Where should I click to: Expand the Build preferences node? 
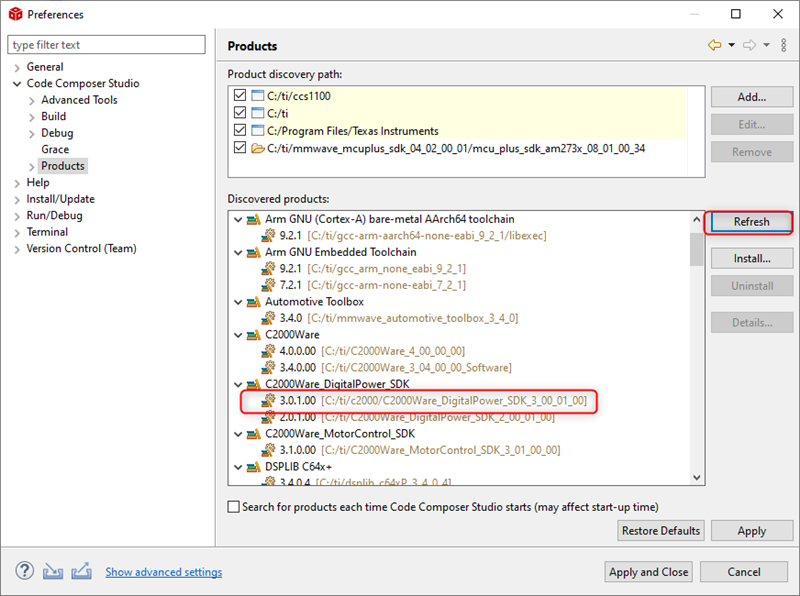(32, 117)
